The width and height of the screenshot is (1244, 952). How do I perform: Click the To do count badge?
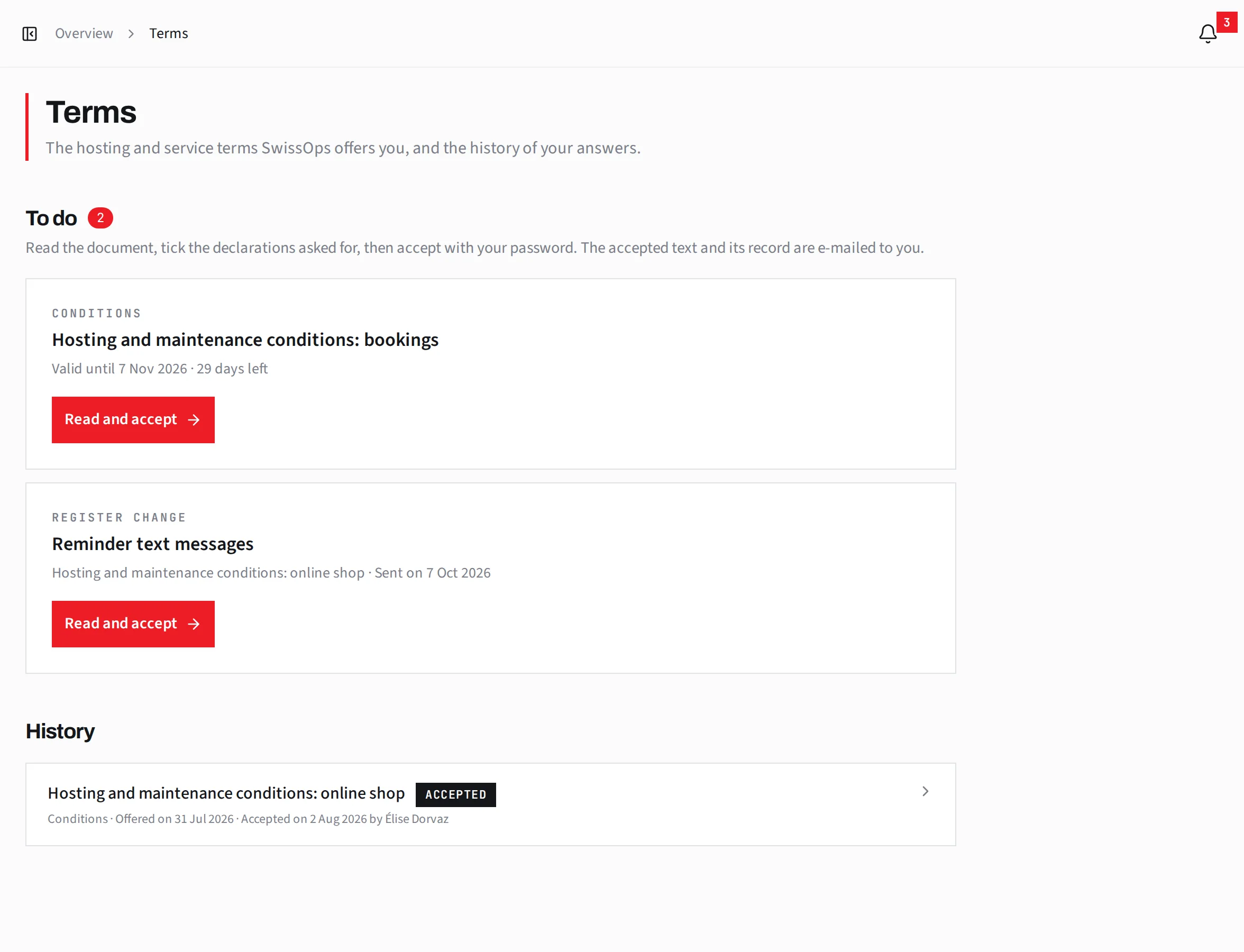100,217
